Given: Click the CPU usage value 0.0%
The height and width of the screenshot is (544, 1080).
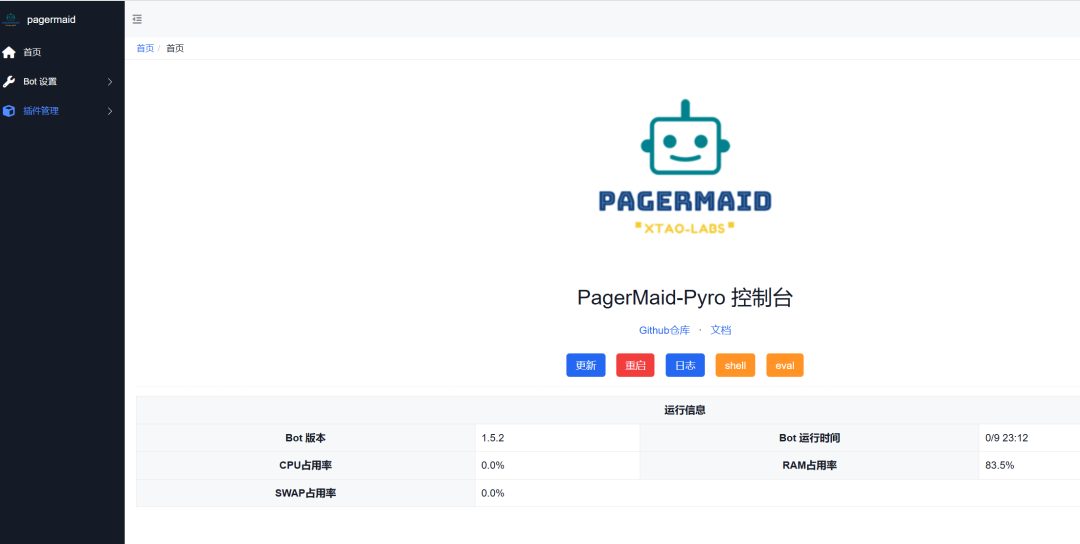Looking at the screenshot, I should click(493, 465).
